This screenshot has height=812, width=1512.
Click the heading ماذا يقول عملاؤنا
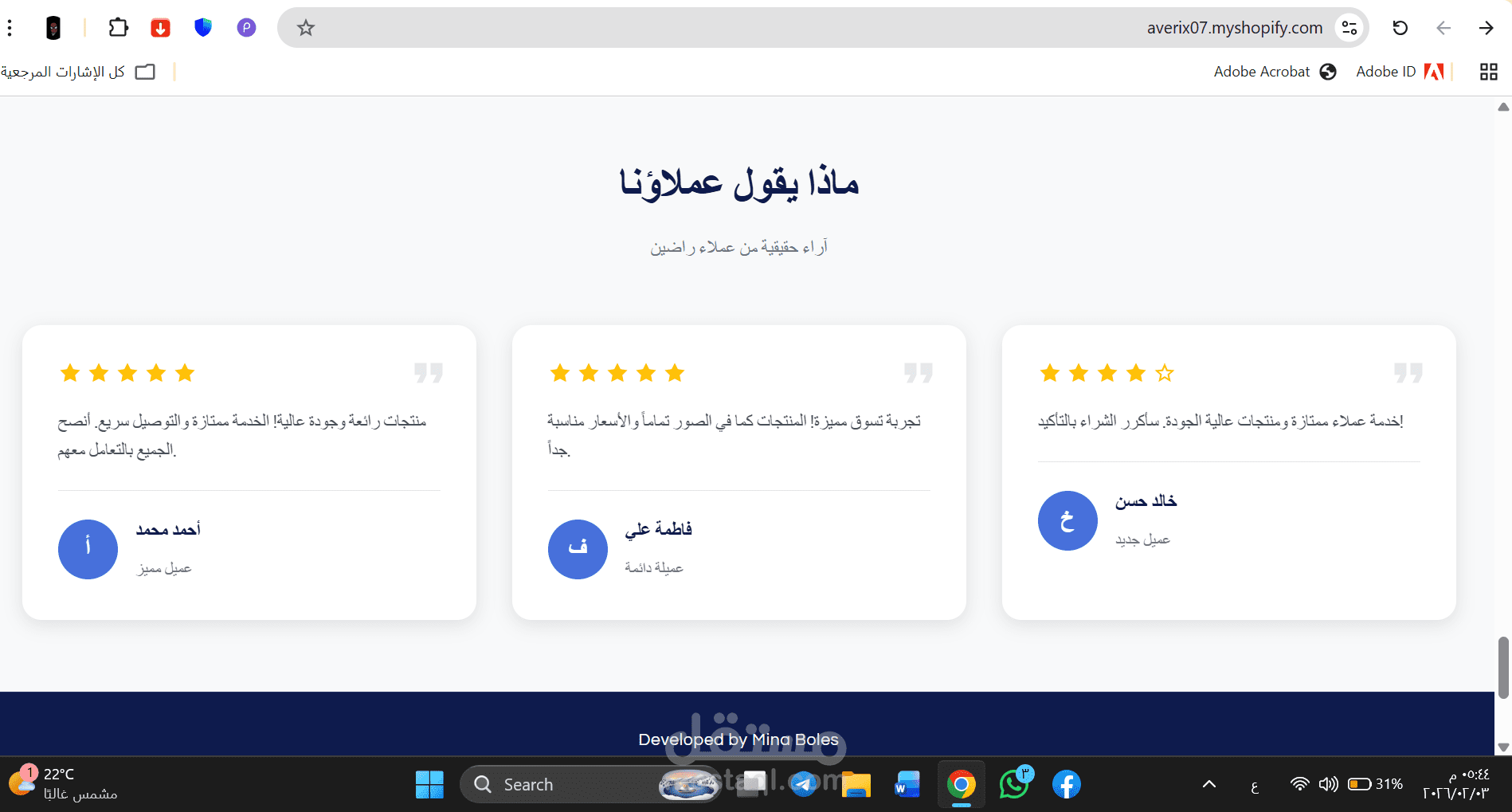pyautogui.click(x=739, y=182)
